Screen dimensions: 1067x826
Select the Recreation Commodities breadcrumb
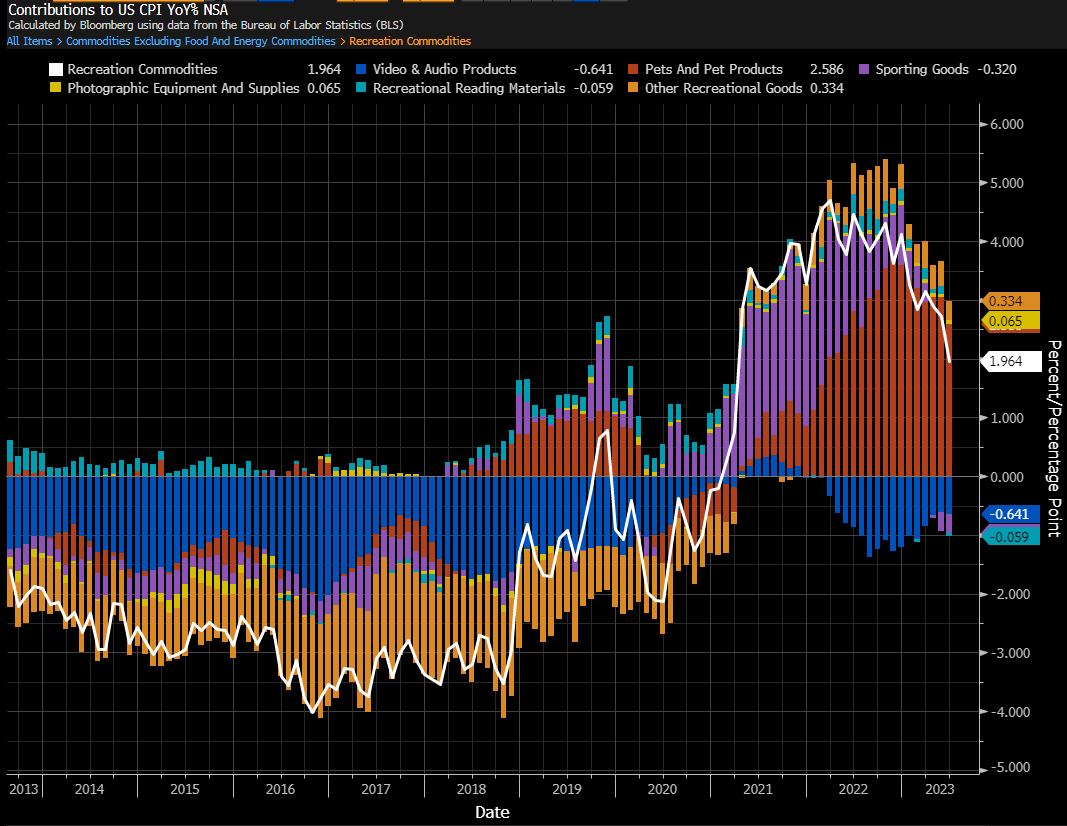coord(410,41)
